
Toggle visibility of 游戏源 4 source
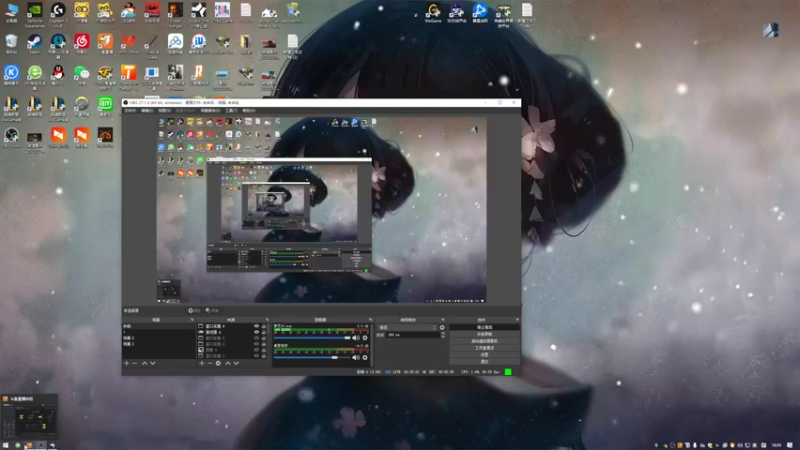tap(257, 332)
